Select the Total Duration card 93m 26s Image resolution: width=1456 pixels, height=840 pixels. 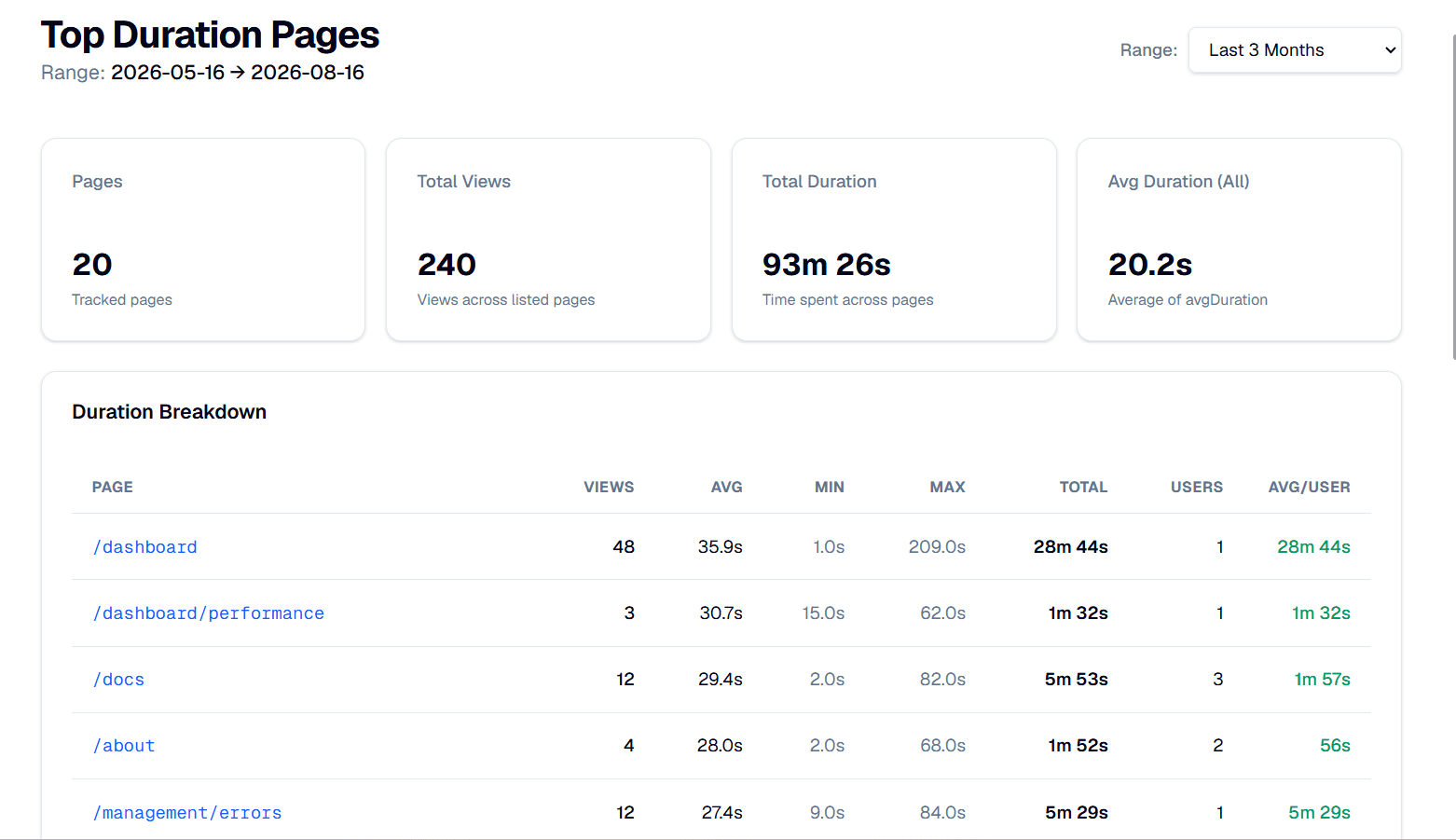pos(894,240)
